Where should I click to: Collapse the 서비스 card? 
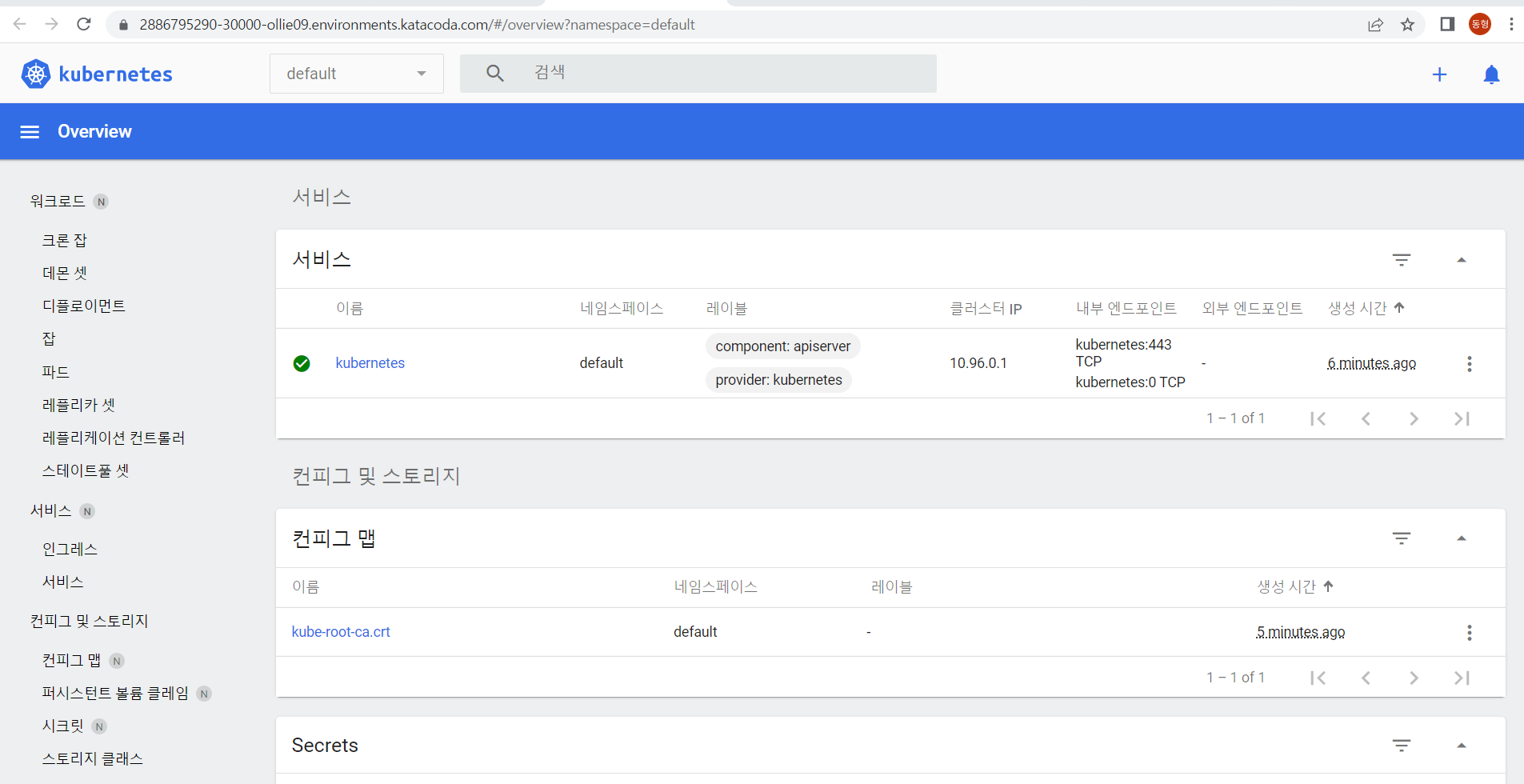(x=1462, y=260)
